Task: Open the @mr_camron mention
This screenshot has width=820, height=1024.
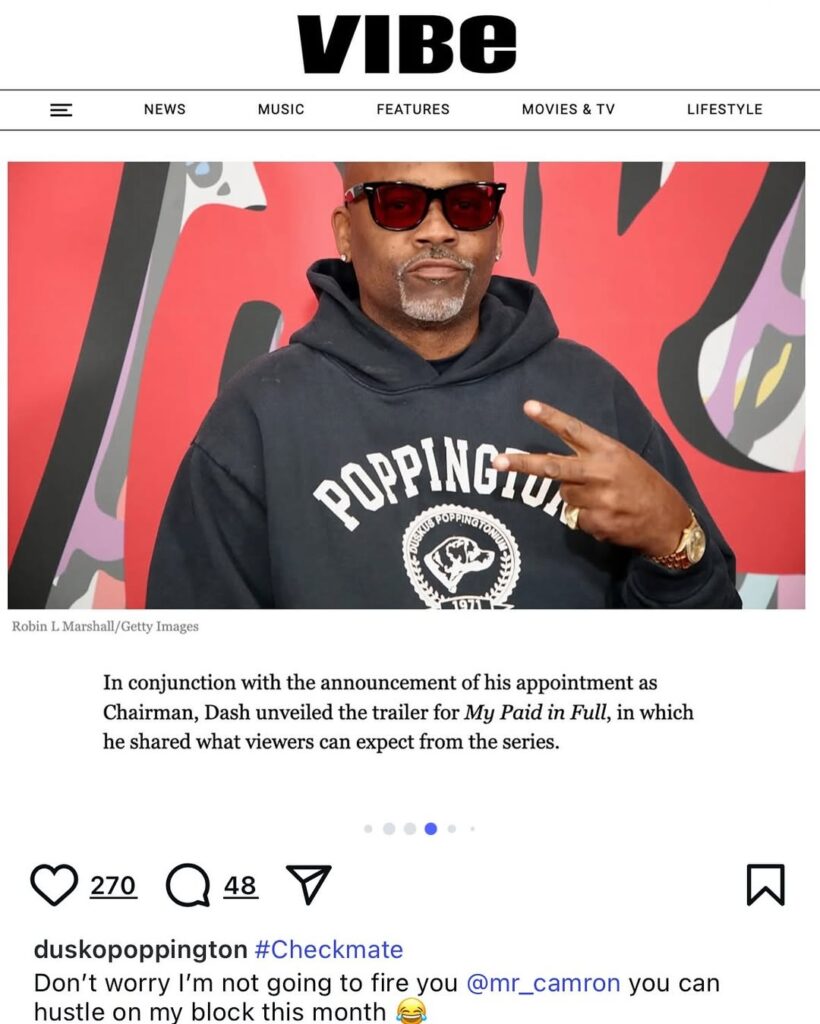Action: tap(543, 982)
